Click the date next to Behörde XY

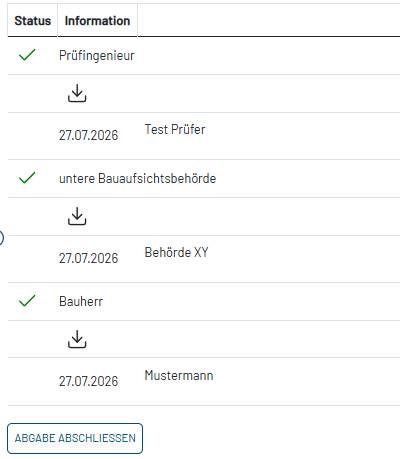[x=88, y=258]
